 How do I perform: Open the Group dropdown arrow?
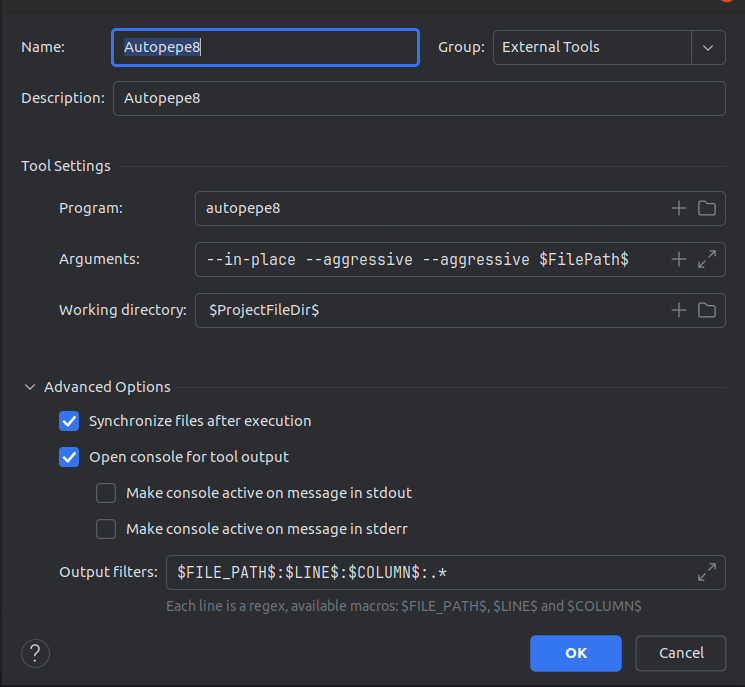click(708, 48)
